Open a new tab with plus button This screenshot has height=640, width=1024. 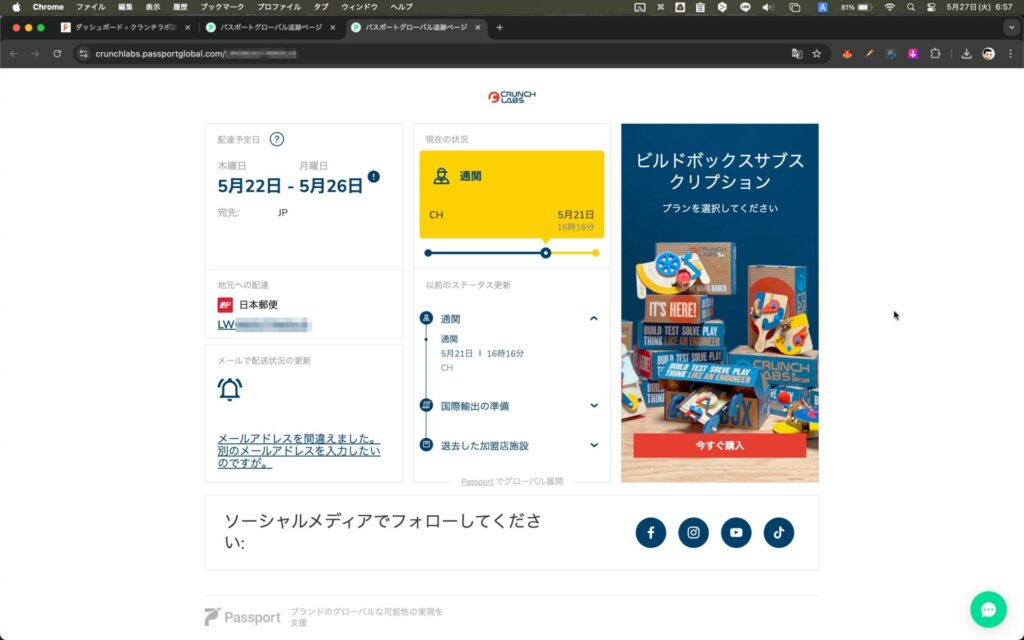coord(500,27)
